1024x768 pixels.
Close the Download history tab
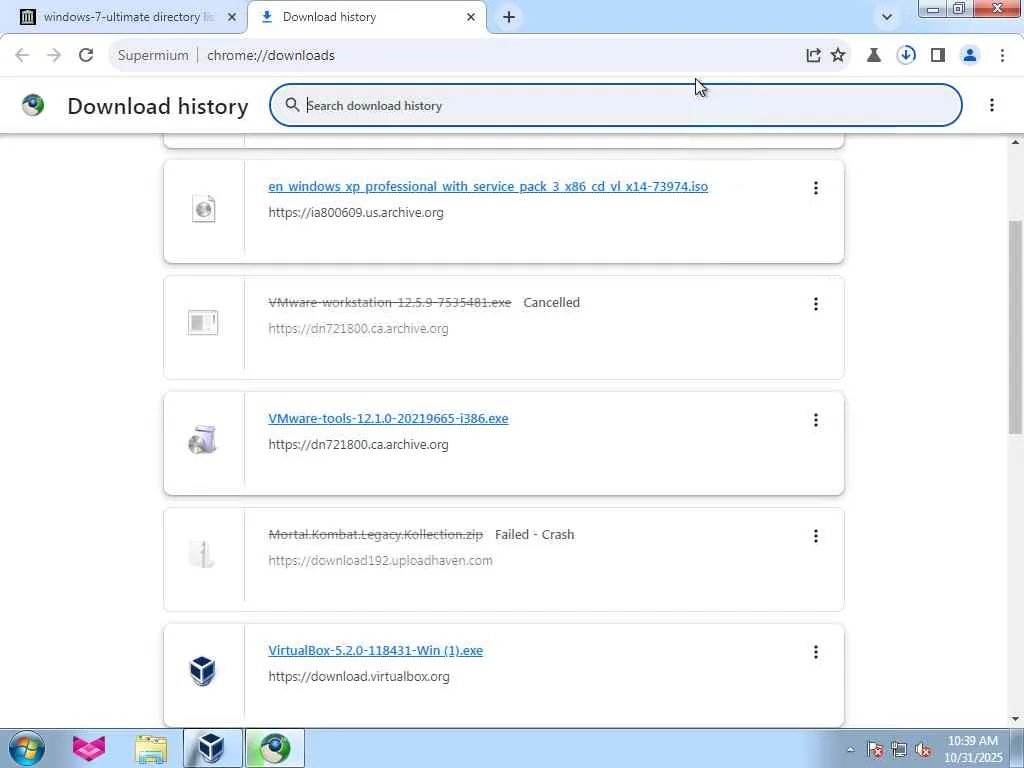click(x=471, y=17)
